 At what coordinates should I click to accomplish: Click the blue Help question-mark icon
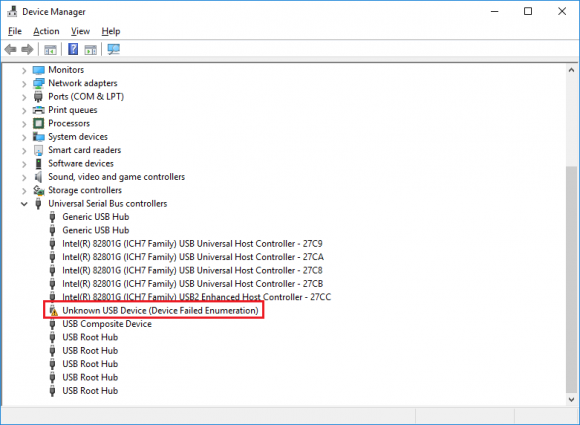click(73, 49)
